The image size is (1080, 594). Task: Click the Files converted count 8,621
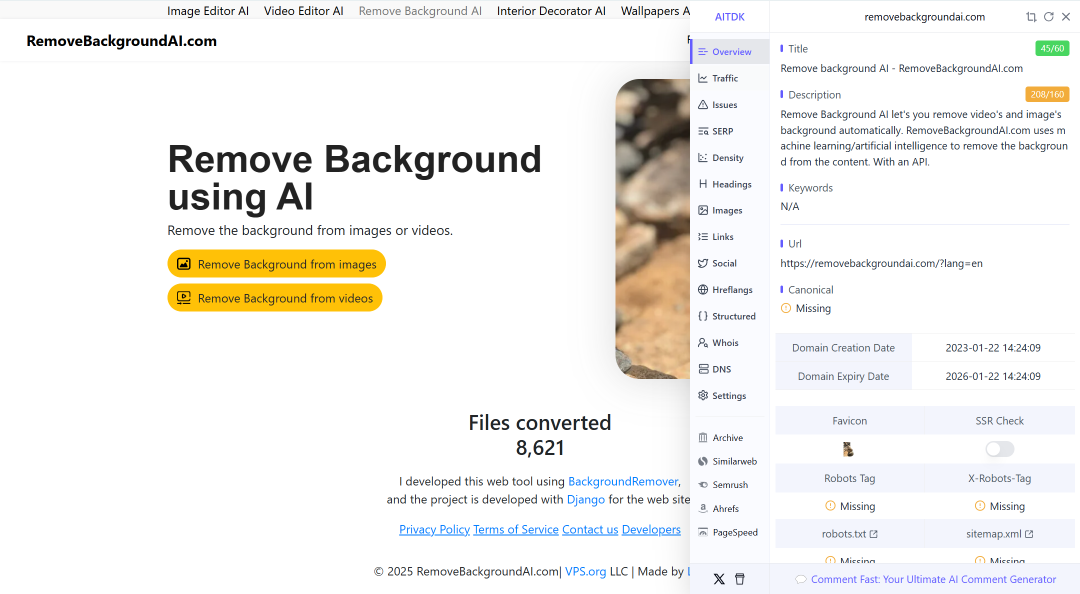click(540, 448)
